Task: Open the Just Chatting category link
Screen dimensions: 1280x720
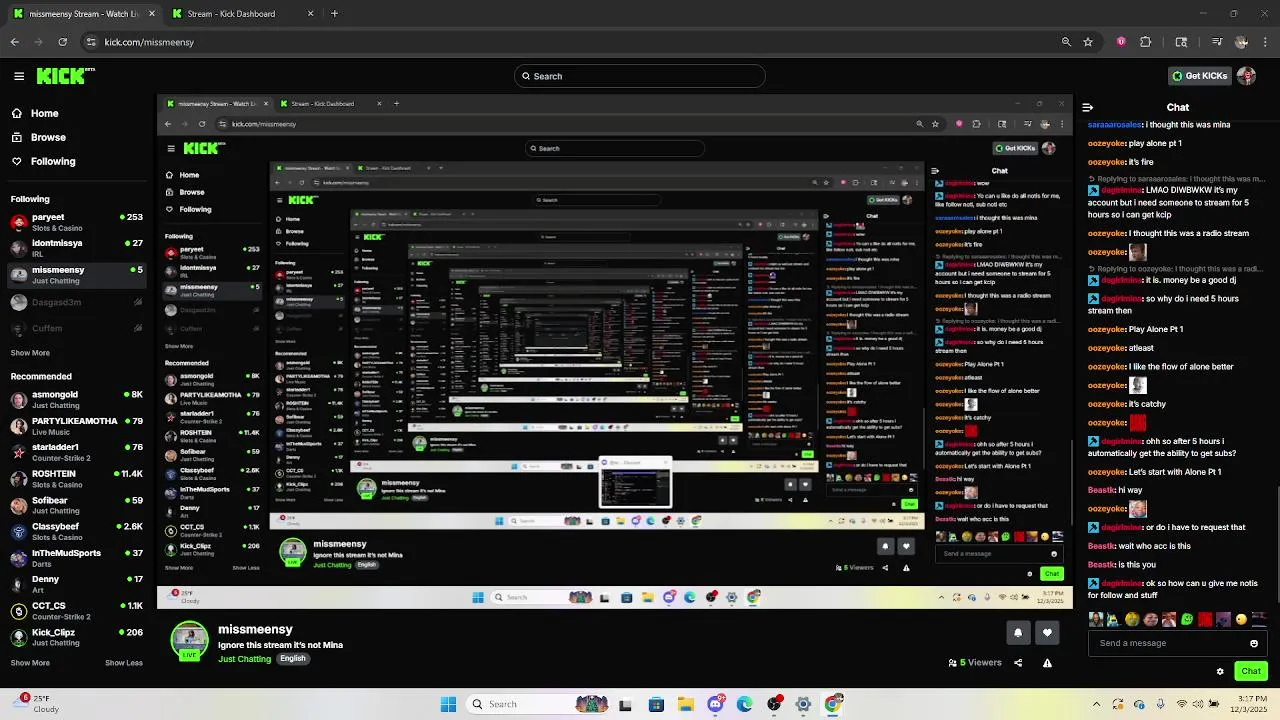Action: [x=244, y=659]
